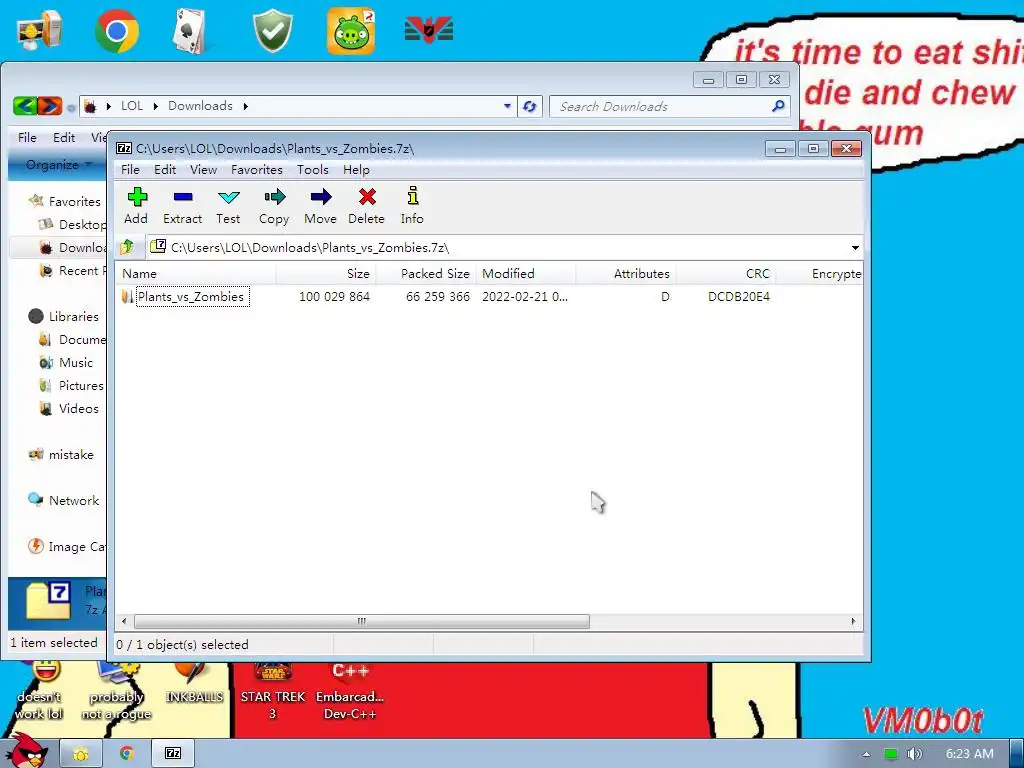The height and width of the screenshot is (768, 1024).
Task: Open Explorer address bar history dropdown
Action: pyautogui.click(x=507, y=106)
